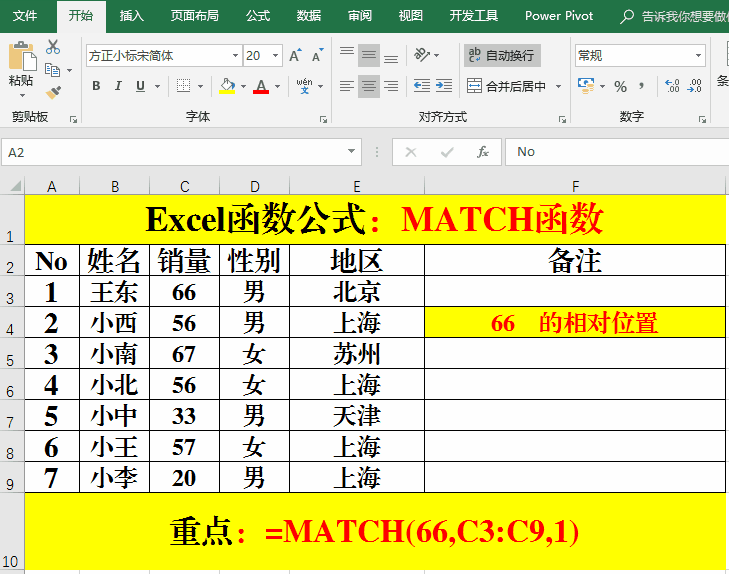Switch to the 数据 Data tab
Screen dimensions: 729x574
click(x=309, y=16)
